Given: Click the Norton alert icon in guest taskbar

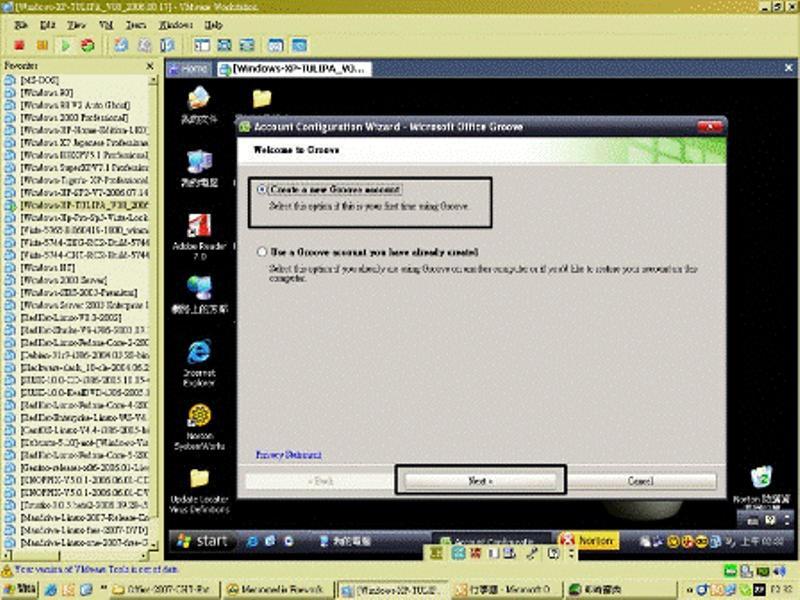Looking at the screenshot, I should (566, 539).
